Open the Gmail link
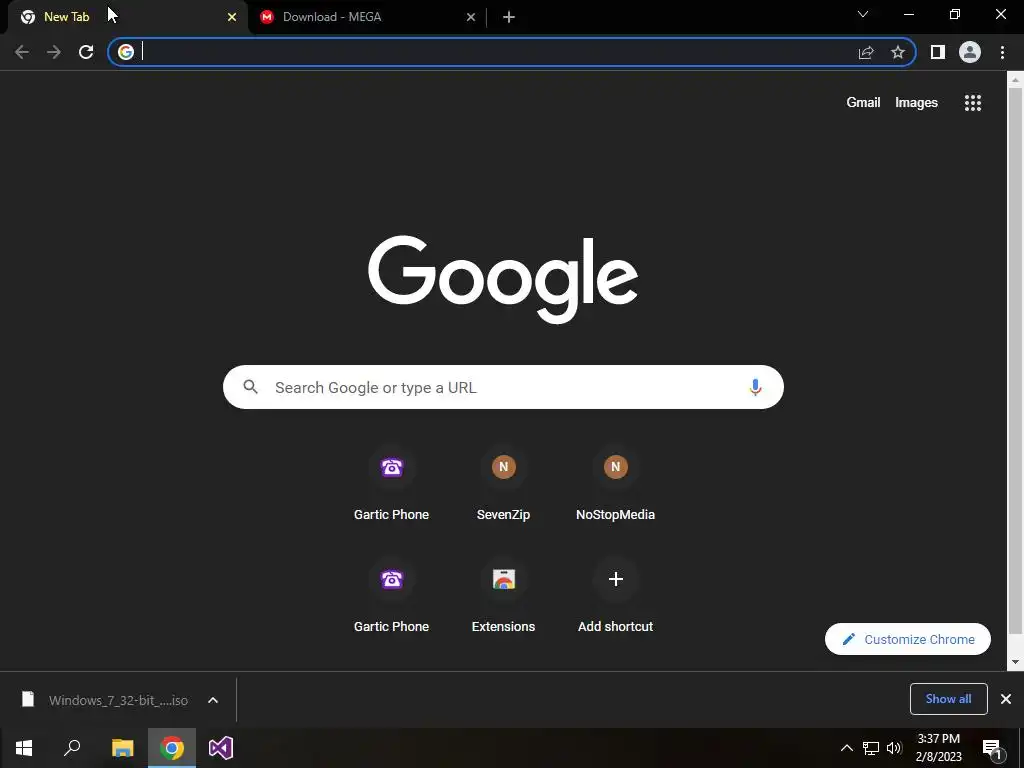1024x768 pixels. 863,103
